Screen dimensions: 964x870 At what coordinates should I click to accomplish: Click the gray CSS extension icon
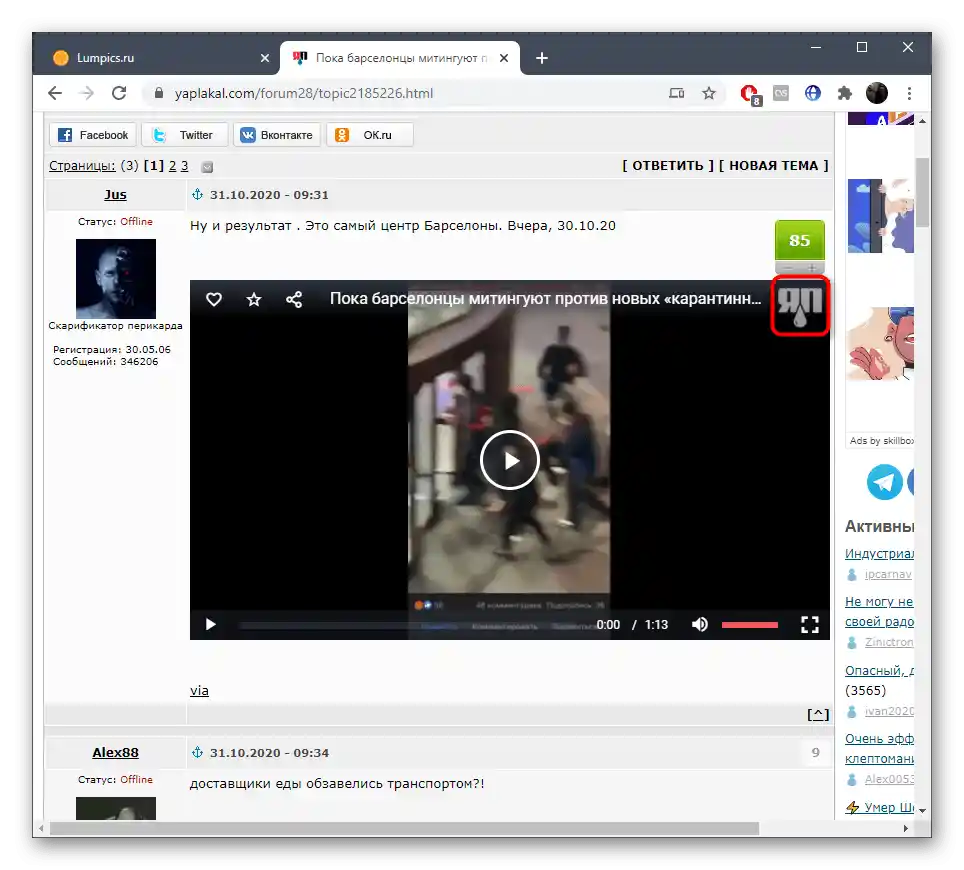coord(781,93)
